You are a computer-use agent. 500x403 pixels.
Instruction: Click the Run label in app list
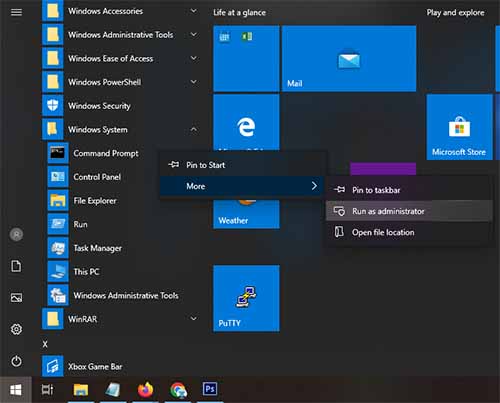[x=80, y=224]
